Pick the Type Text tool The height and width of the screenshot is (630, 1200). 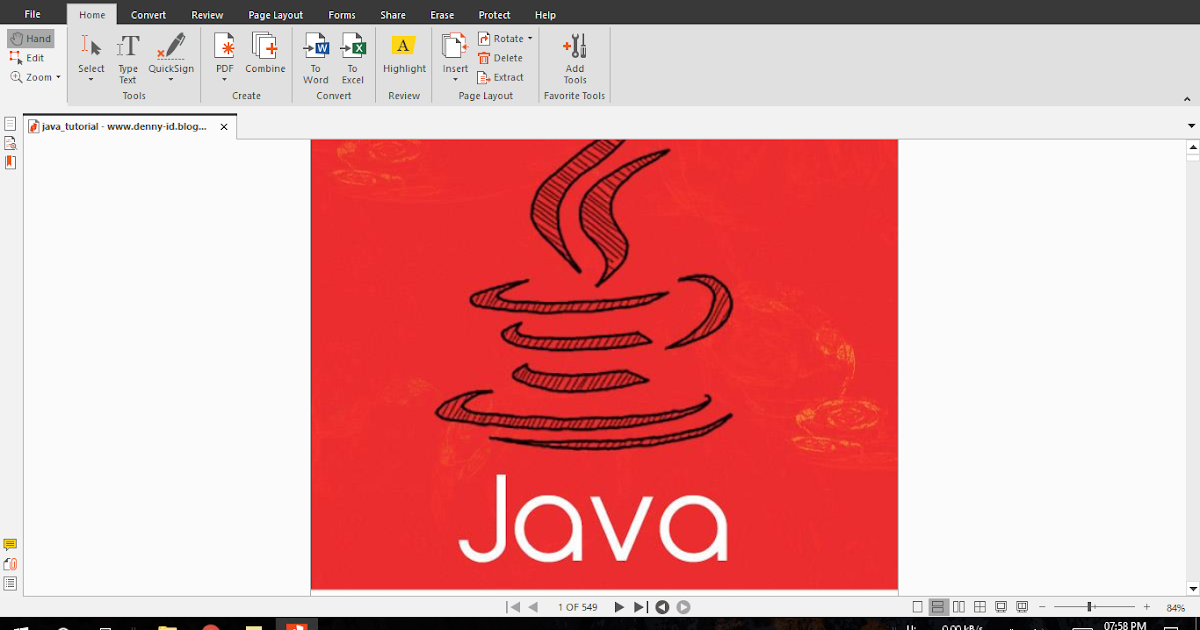coord(128,58)
